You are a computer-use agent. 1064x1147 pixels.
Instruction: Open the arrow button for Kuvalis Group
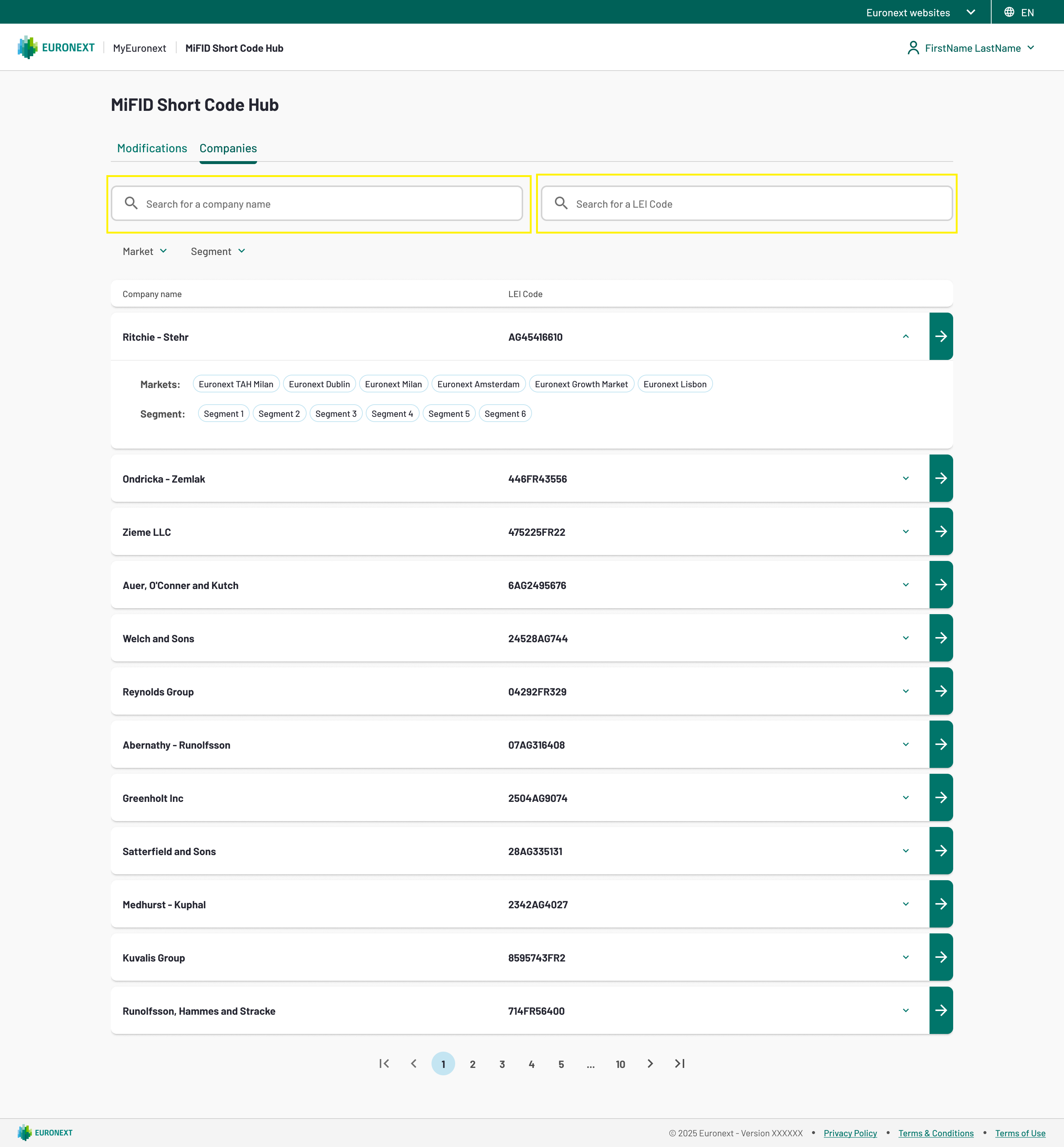[x=941, y=957]
